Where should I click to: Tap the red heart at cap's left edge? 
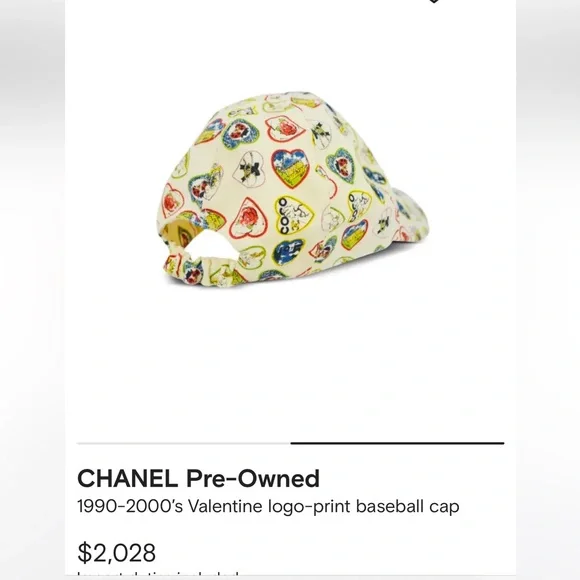172,201
